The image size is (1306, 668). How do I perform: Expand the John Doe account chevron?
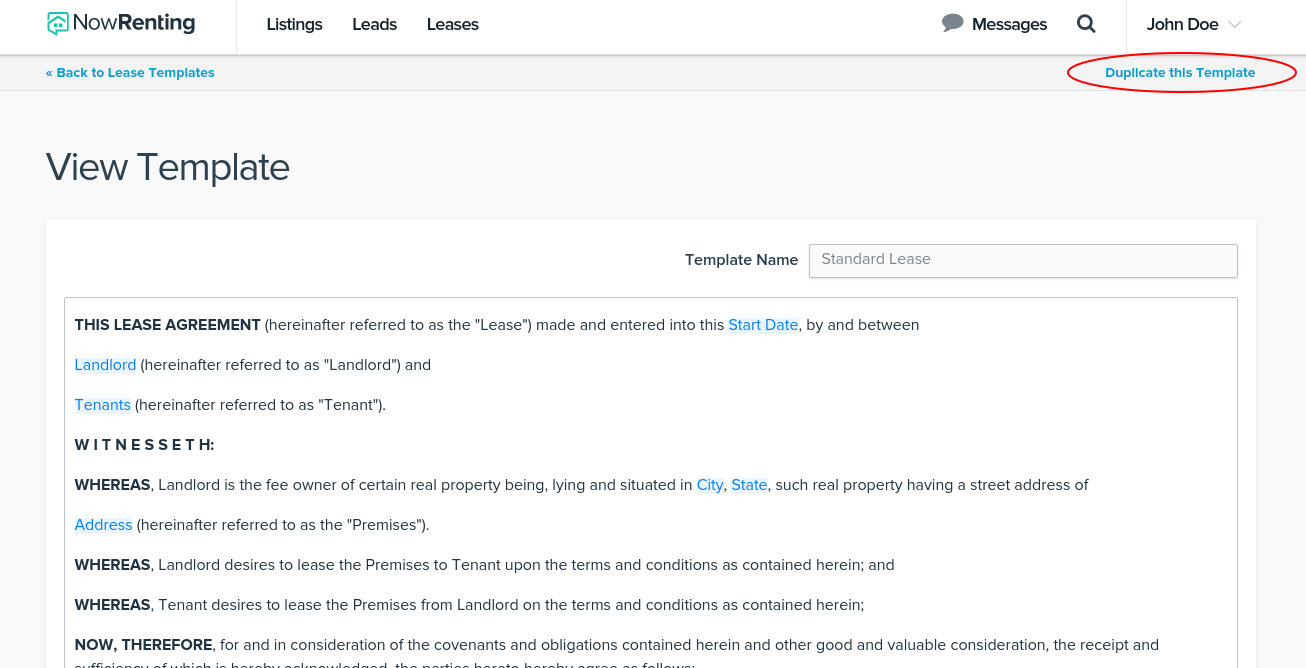1234,25
